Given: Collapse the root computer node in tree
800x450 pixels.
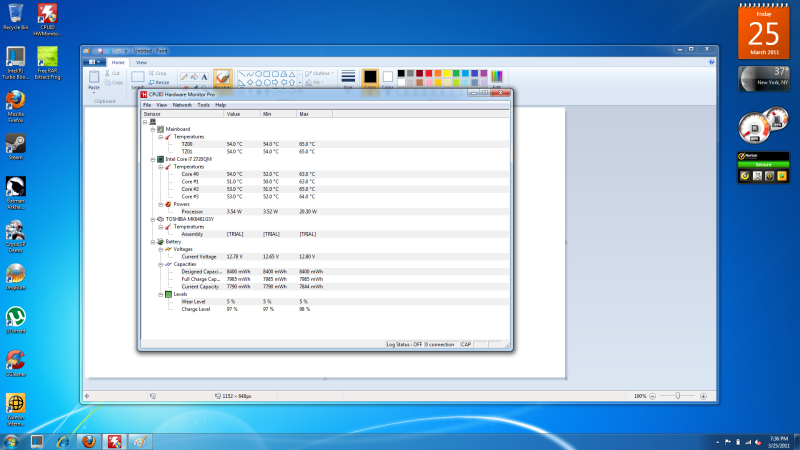Looking at the screenshot, I should pos(145,122).
